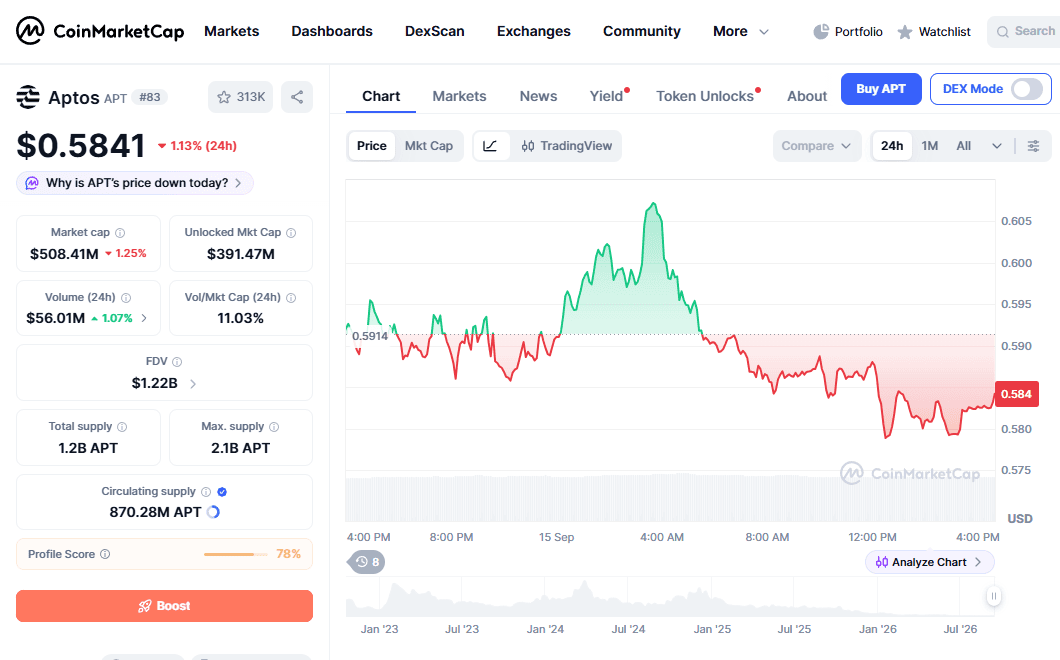Click the Profile Score progress bar
The height and width of the screenshot is (660, 1060).
pyautogui.click(x=235, y=554)
